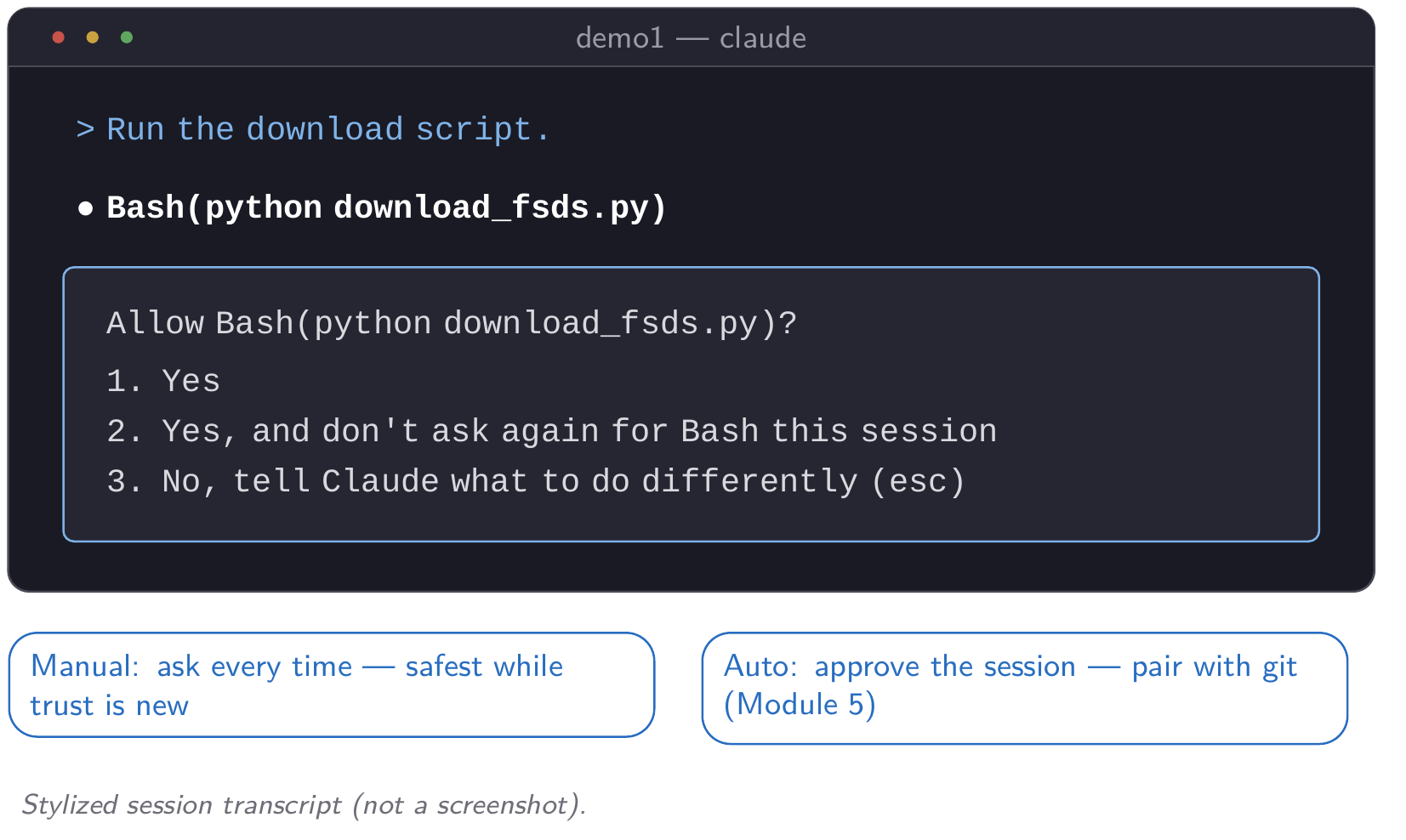Click the Auto: approve the session callout
This screenshot has width=1406, height=840.
1025,688
